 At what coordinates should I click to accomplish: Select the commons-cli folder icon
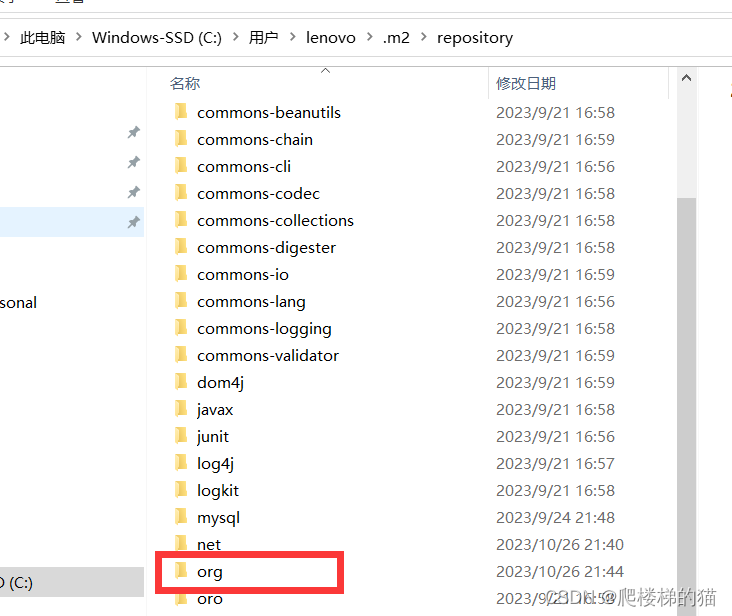pyautogui.click(x=181, y=166)
